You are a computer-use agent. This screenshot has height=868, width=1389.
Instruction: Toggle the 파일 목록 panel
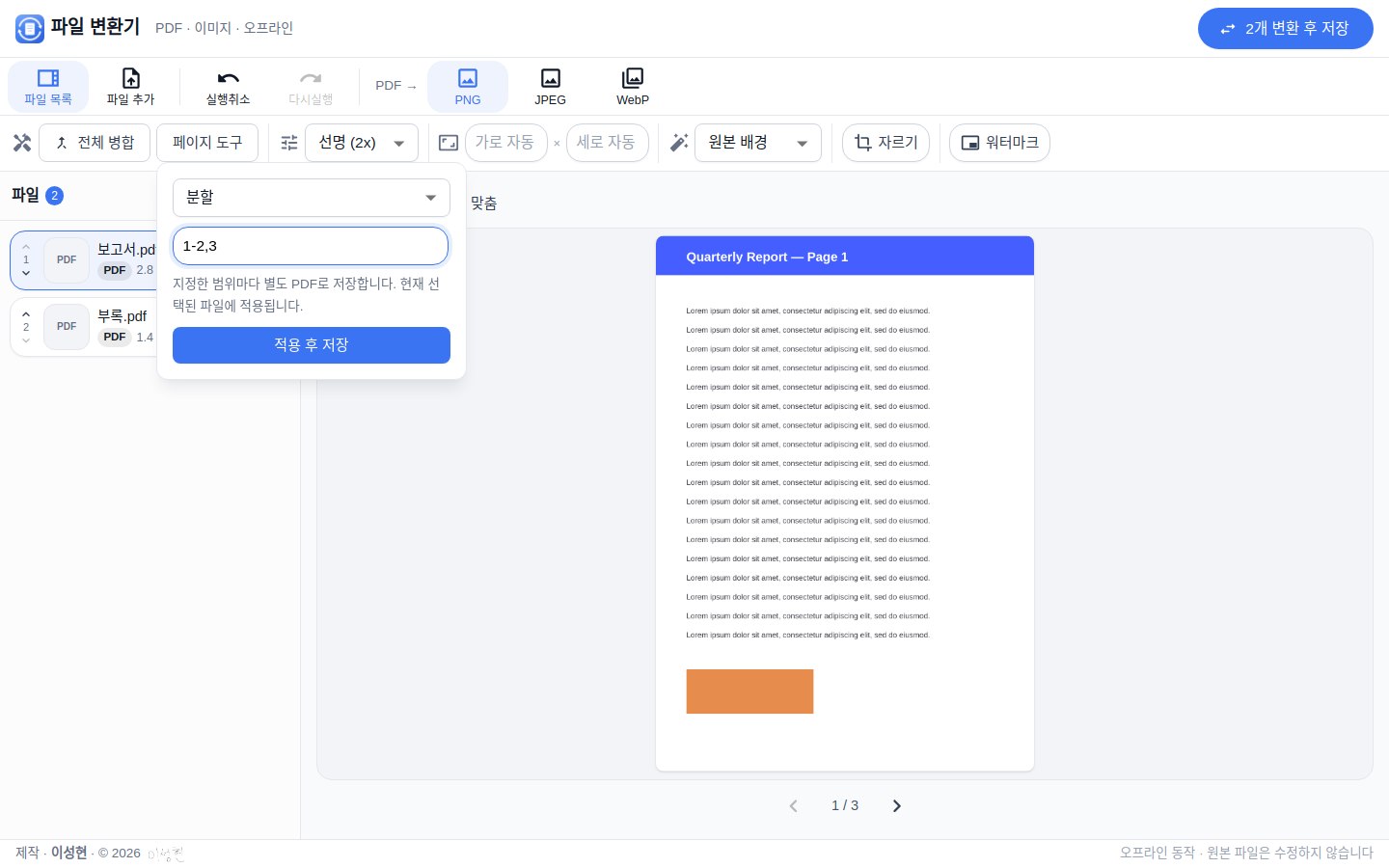(48, 87)
